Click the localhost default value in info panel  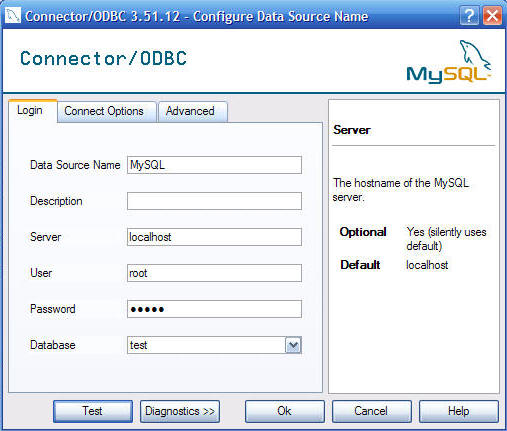coord(427,265)
